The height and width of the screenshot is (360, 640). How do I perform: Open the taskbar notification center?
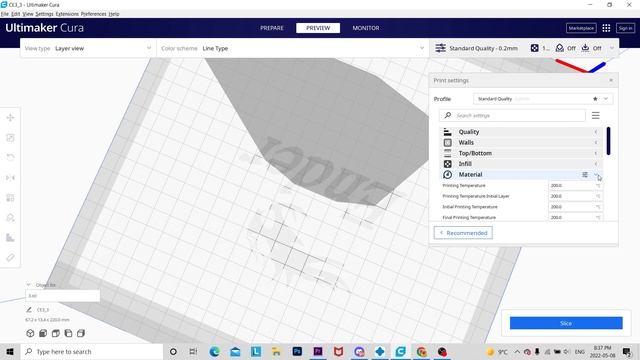tap(627, 351)
